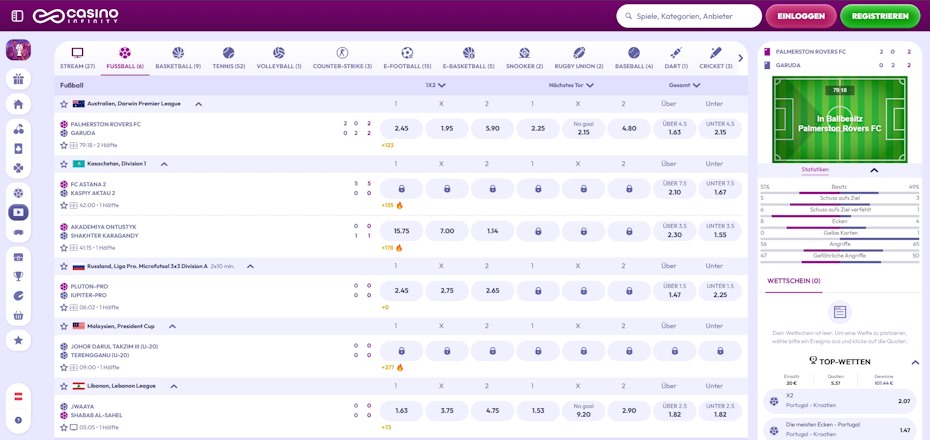930x440 pixels.
Task: Click the search field Spiele, Kategorien, Anbieter
Action: tap(689, 16)
